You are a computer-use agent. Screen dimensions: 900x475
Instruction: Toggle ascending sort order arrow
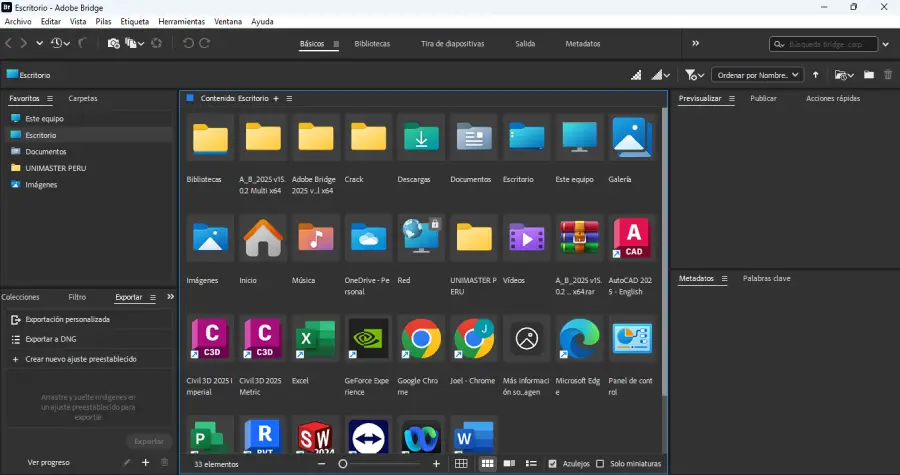[x=815, y=74]
